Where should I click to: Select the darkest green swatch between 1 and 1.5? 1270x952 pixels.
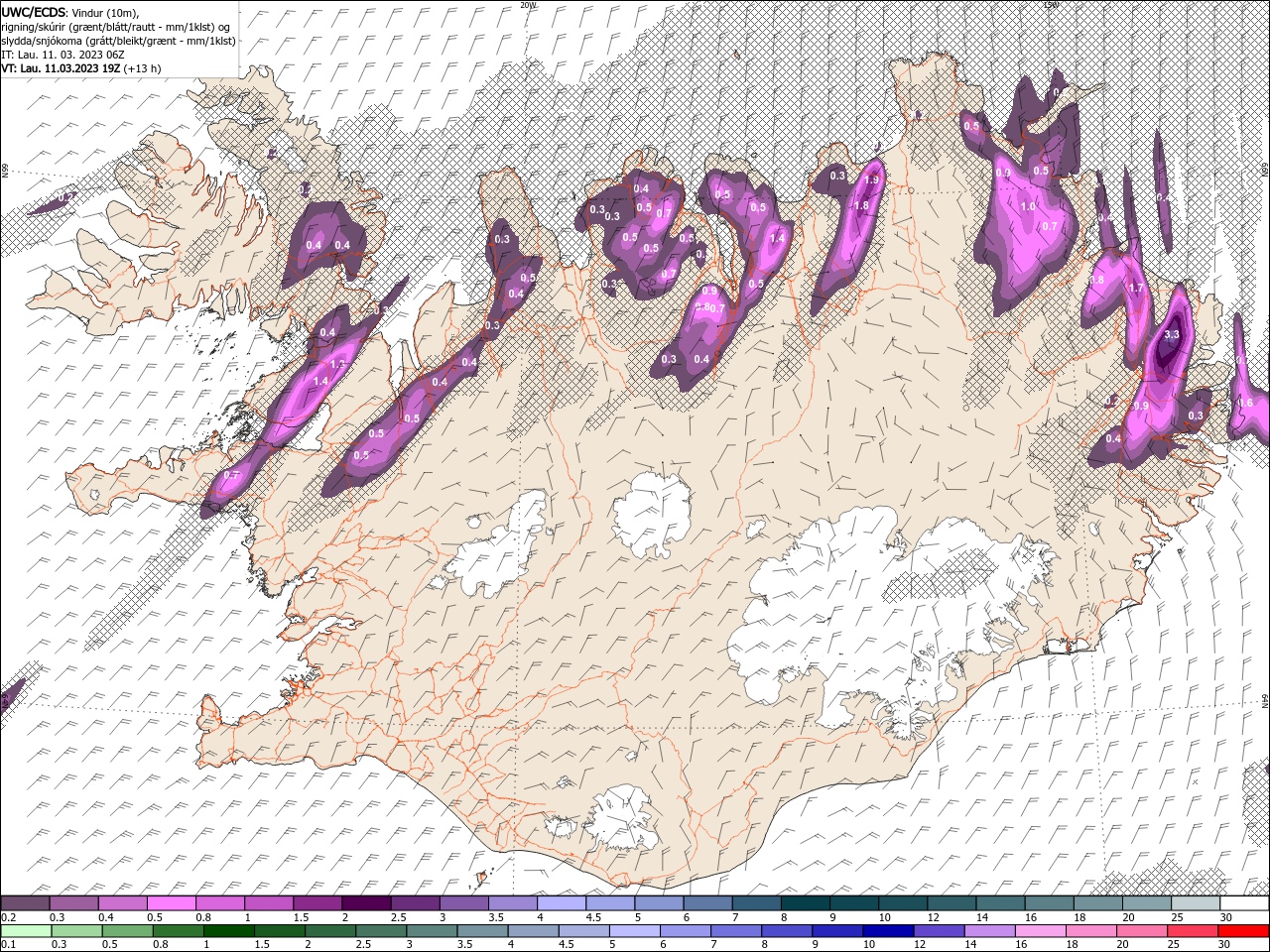click(x=228, y=931)
